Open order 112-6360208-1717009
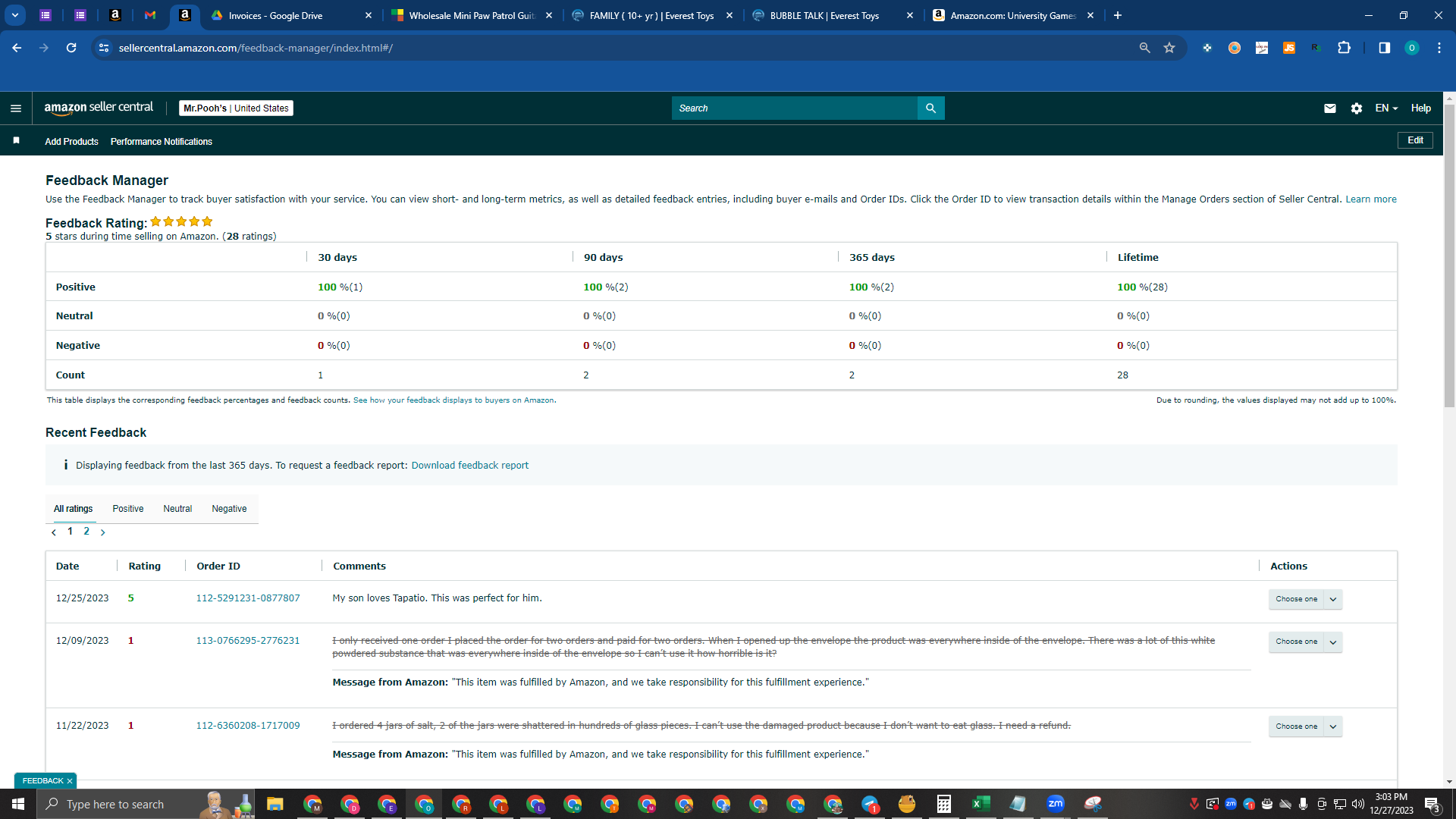 [x=248, y=726]
